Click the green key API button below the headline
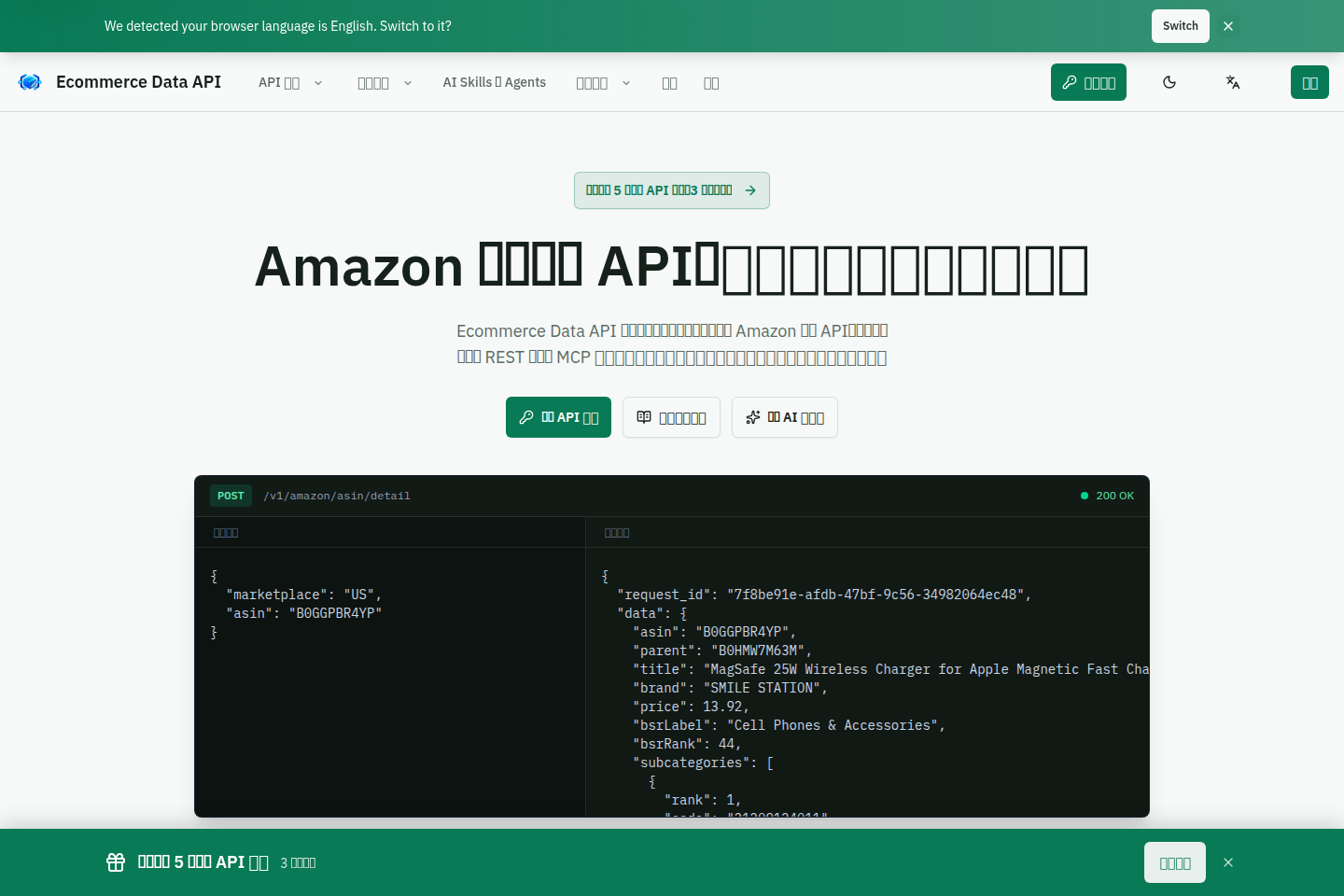Screen dimensions: 1344x896 [558, 417]
